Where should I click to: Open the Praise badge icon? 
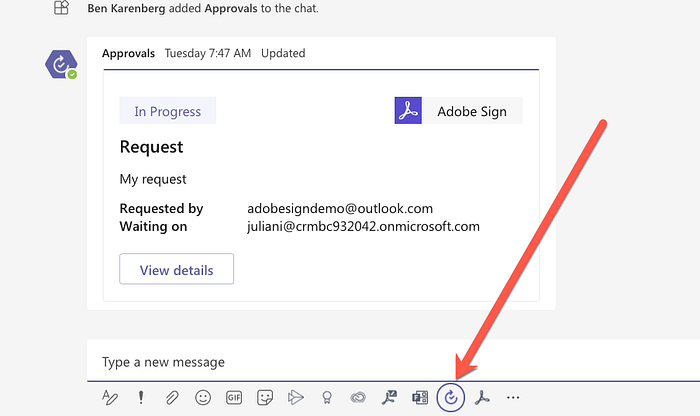(327, 397)
